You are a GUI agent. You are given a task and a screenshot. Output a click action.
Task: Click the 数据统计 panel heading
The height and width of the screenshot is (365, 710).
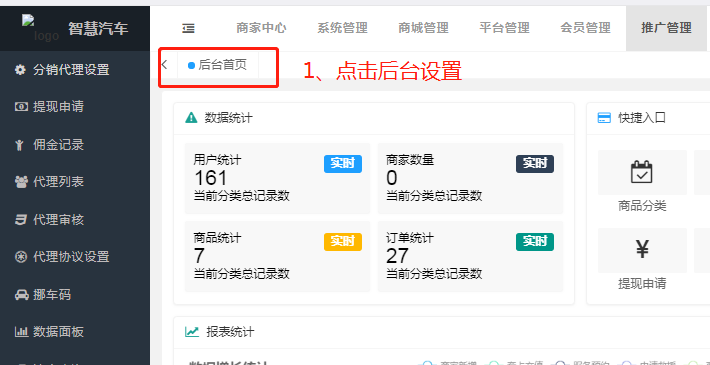click(x=229, y=118)
